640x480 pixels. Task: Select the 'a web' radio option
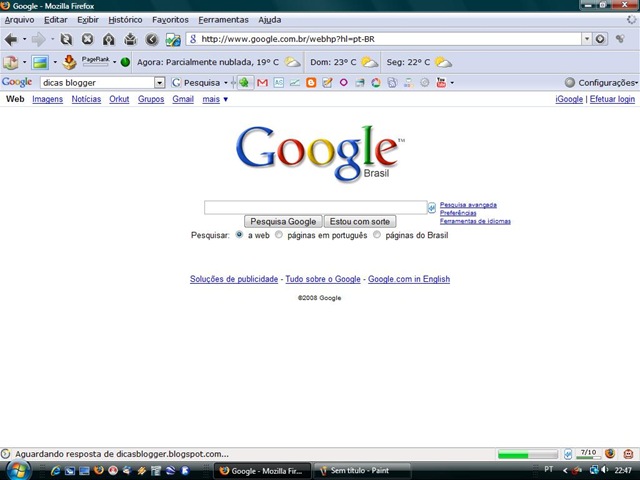click(240, 235)
